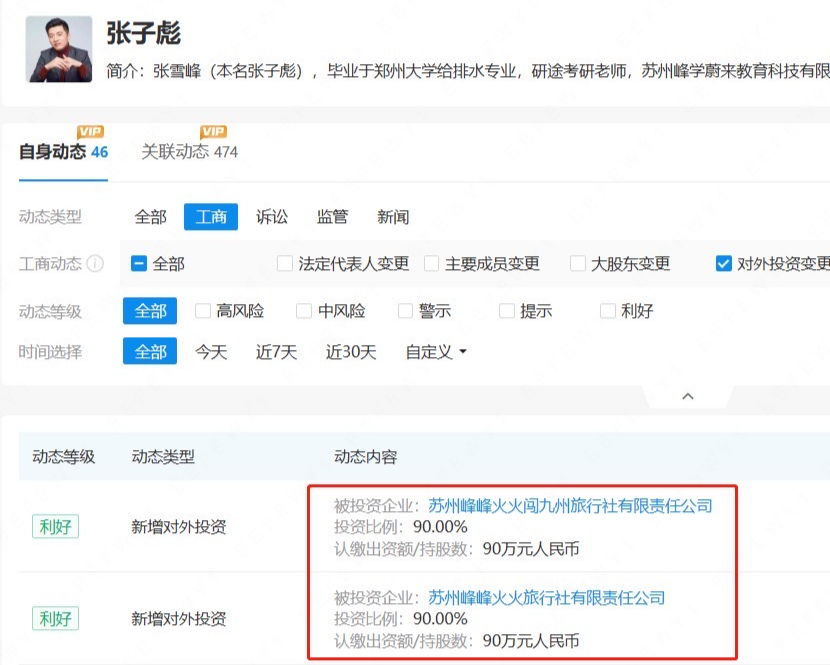This screenshot has height=665, width=830.
Task: Collapse the filter panel with the chevron
Action: 687,396
